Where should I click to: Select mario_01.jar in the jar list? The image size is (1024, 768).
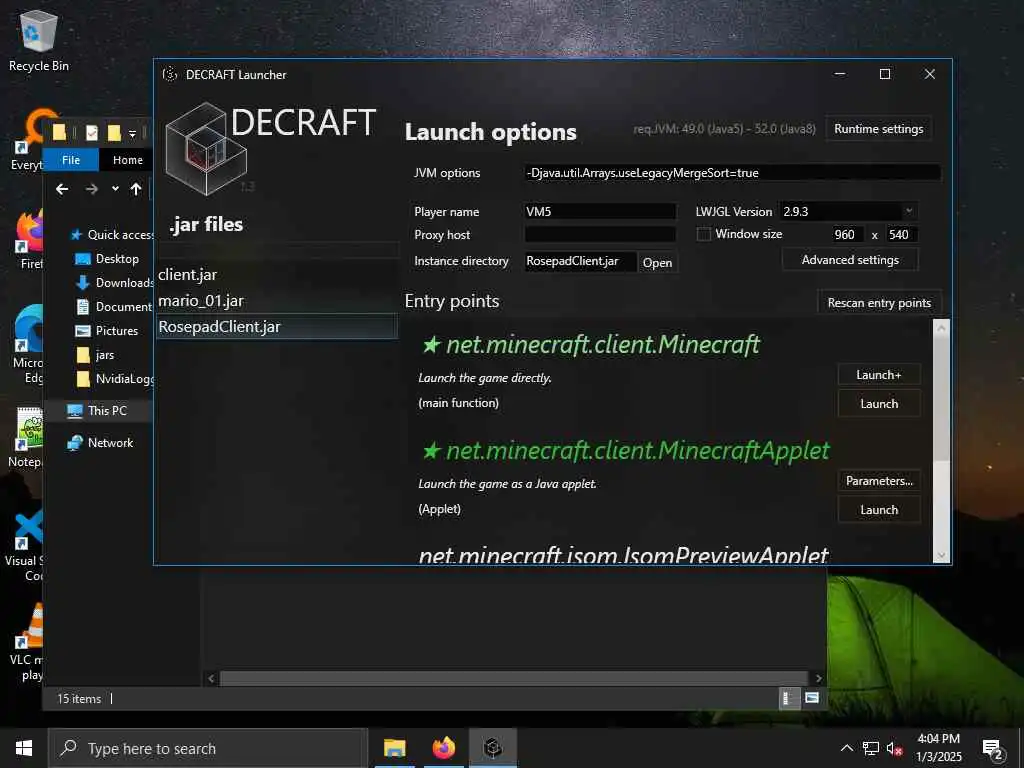pos(277,301)
